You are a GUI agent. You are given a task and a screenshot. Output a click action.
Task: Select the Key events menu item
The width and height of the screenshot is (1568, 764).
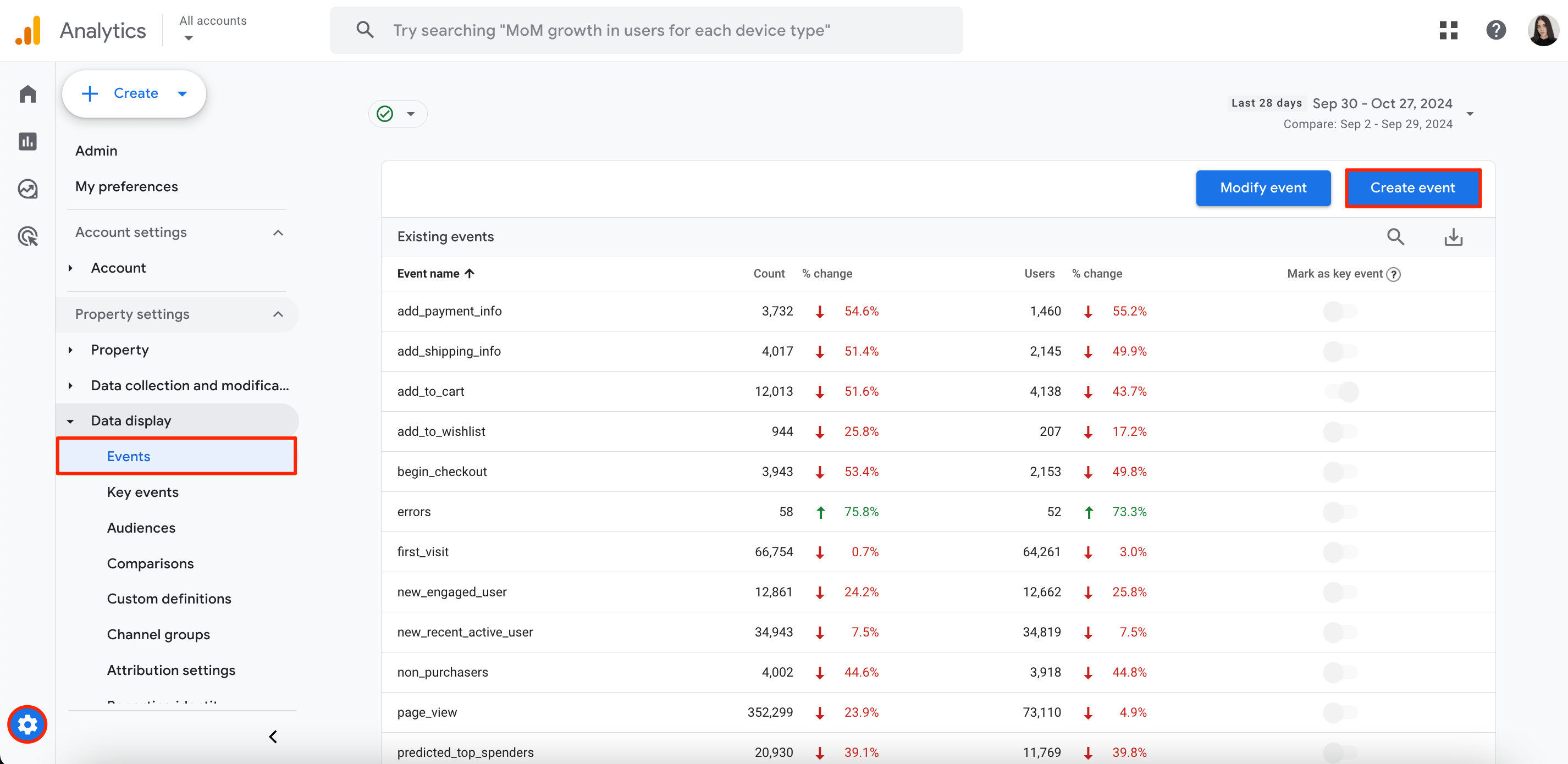coord(144,492)
